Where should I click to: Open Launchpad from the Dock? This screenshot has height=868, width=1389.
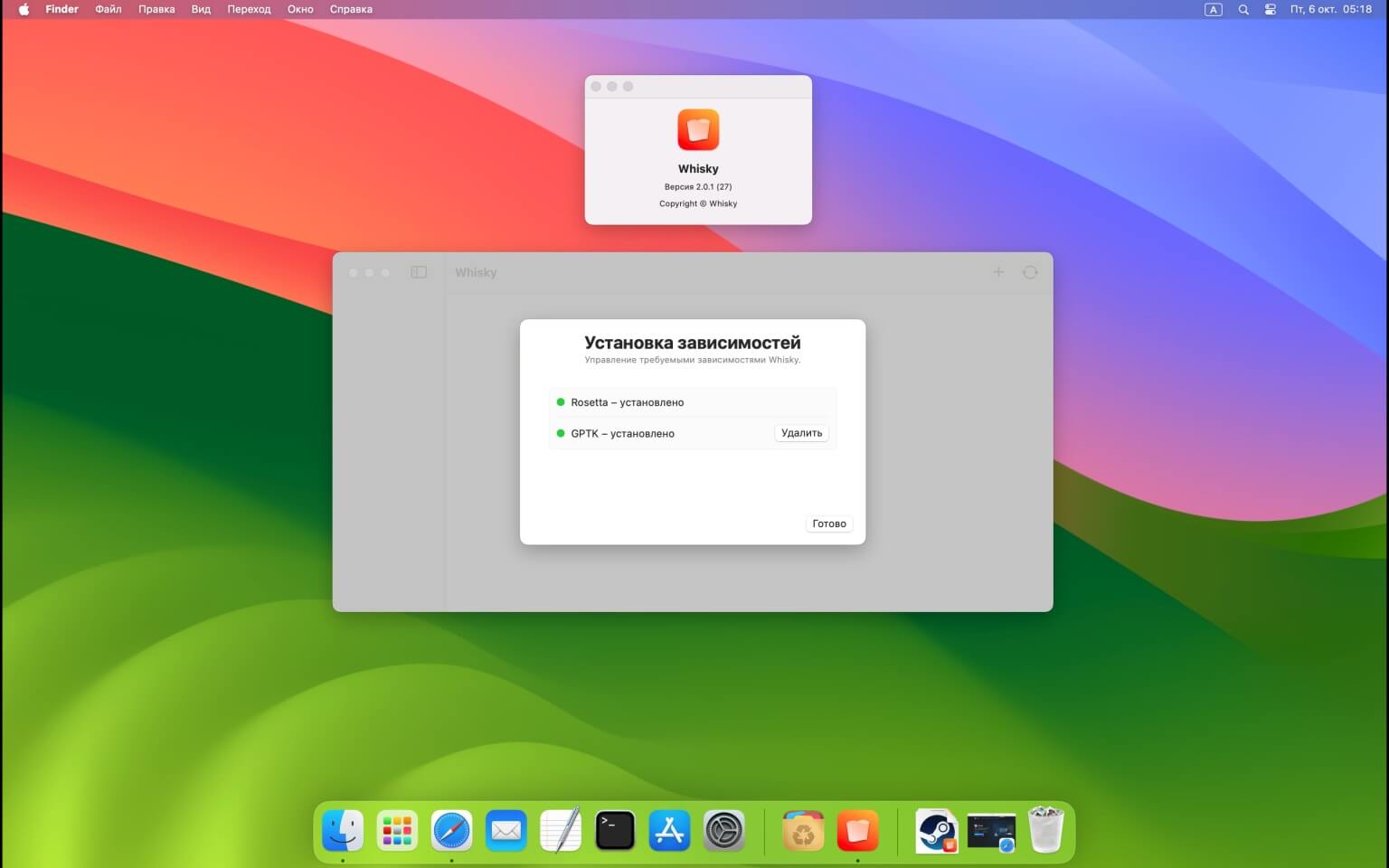coord(397,830)
